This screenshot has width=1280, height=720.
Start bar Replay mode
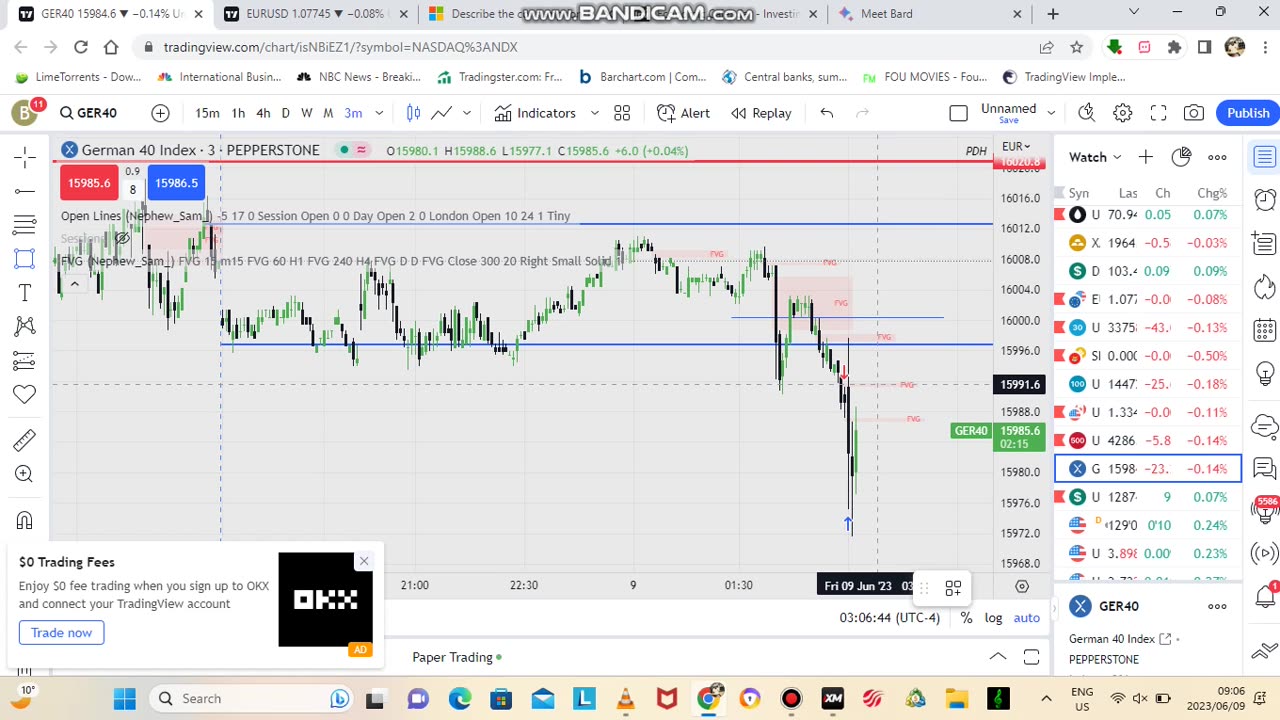point(761,113)
